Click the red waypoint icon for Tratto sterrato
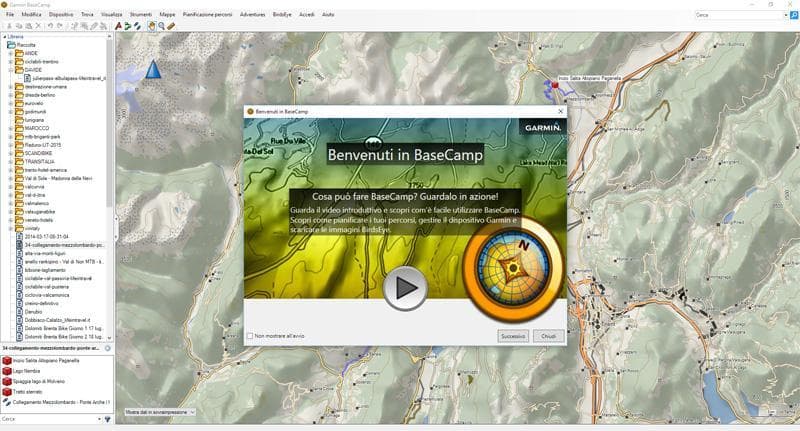The image size is (800, 431). [x=7, y=392]
